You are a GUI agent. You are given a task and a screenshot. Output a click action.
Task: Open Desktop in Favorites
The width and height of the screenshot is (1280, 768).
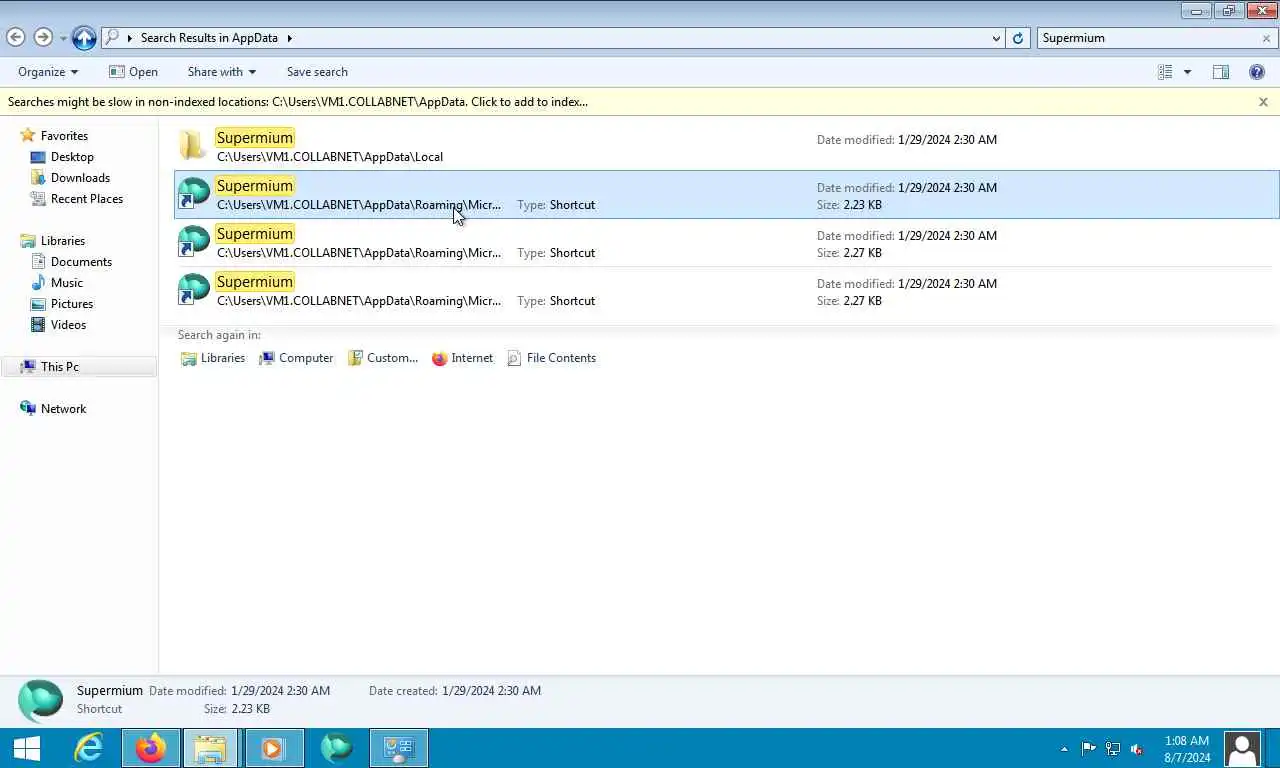pos(72,157)
